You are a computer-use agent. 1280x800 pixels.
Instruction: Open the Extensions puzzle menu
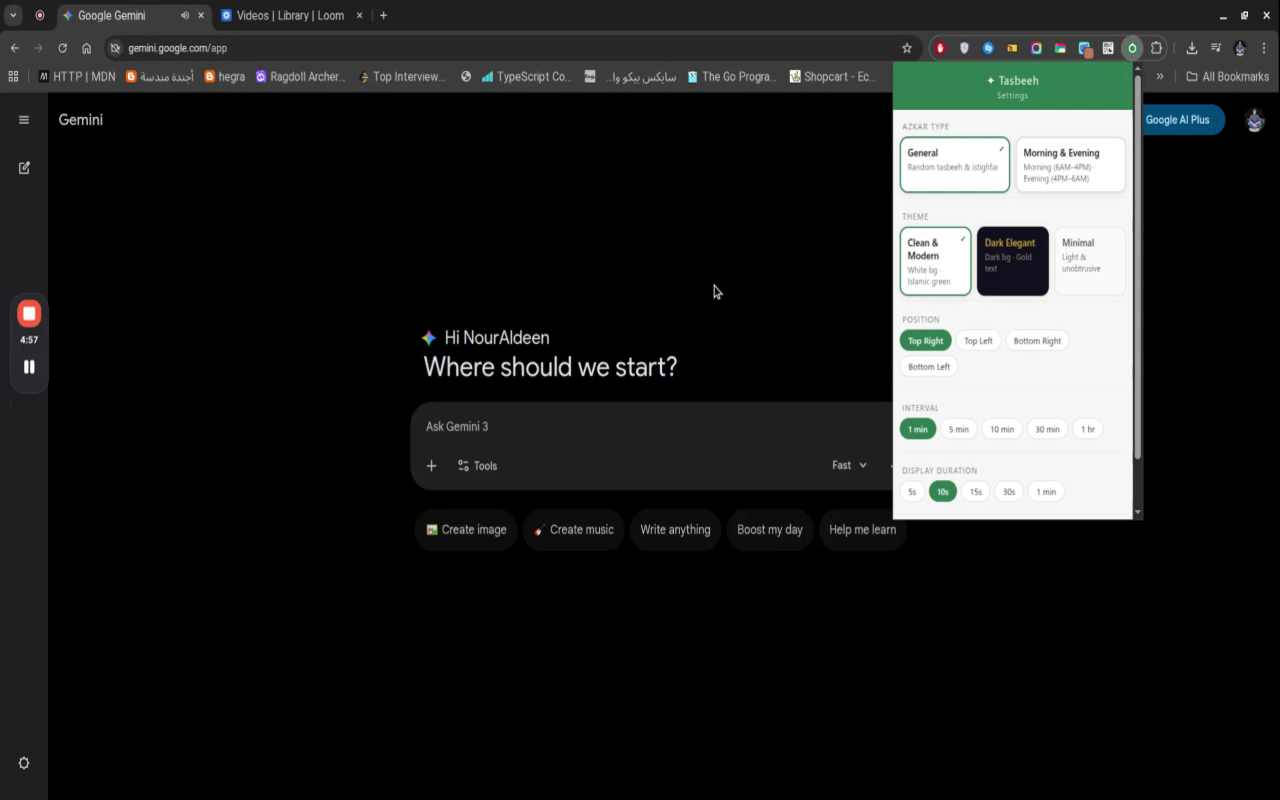pos(1157,48)
